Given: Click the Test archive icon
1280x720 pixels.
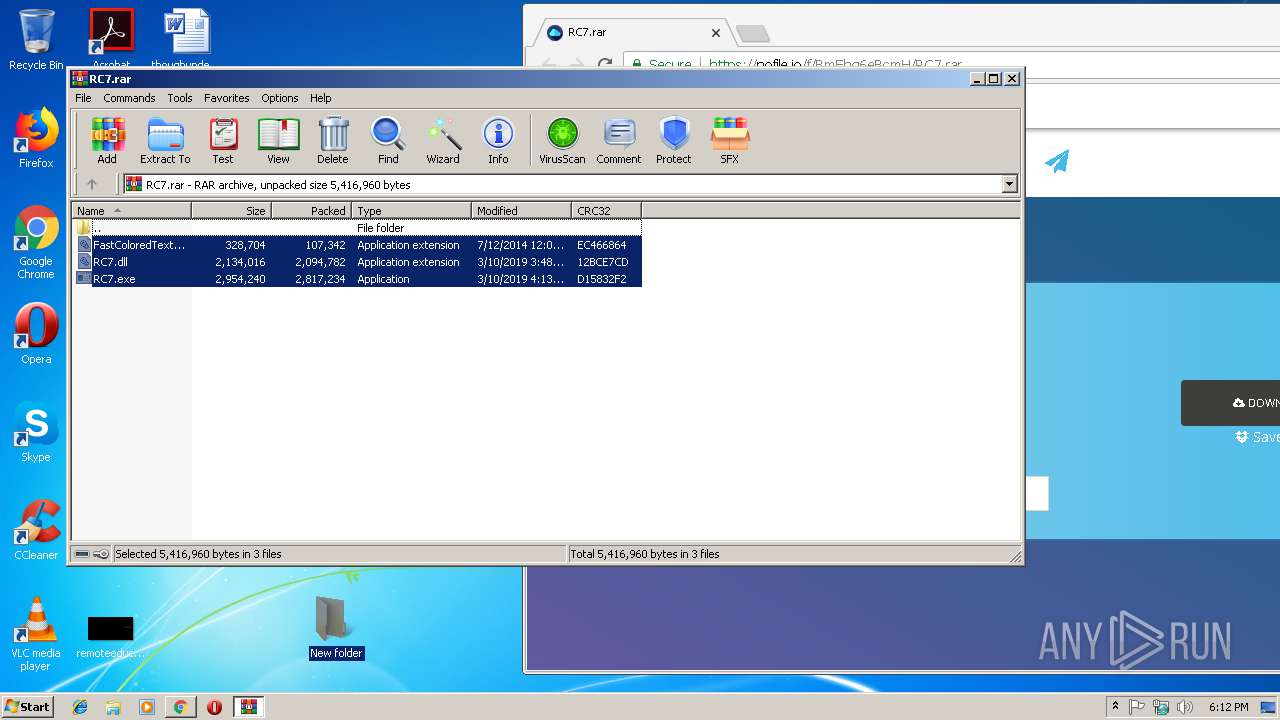Looking at the screenshot, I should pos(223,141).
